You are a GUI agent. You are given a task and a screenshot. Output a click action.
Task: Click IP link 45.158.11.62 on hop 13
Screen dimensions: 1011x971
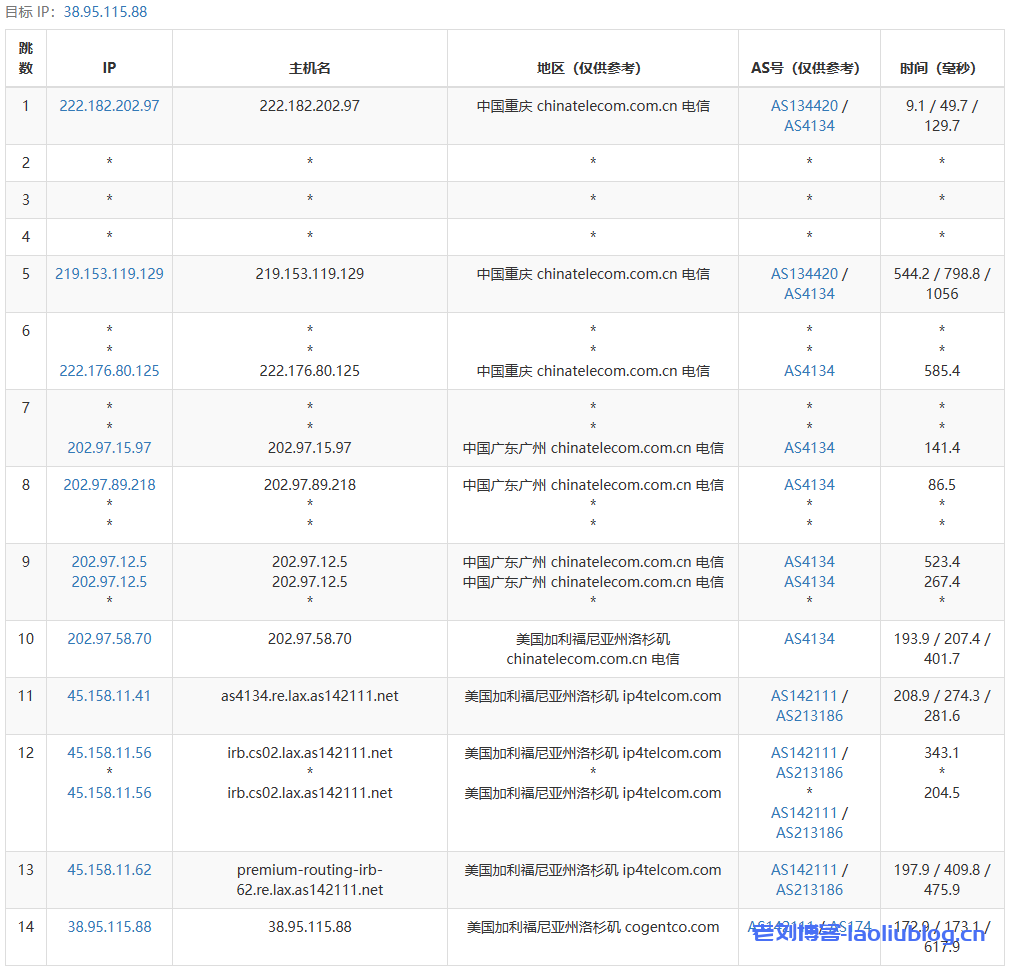coord(109,869)
